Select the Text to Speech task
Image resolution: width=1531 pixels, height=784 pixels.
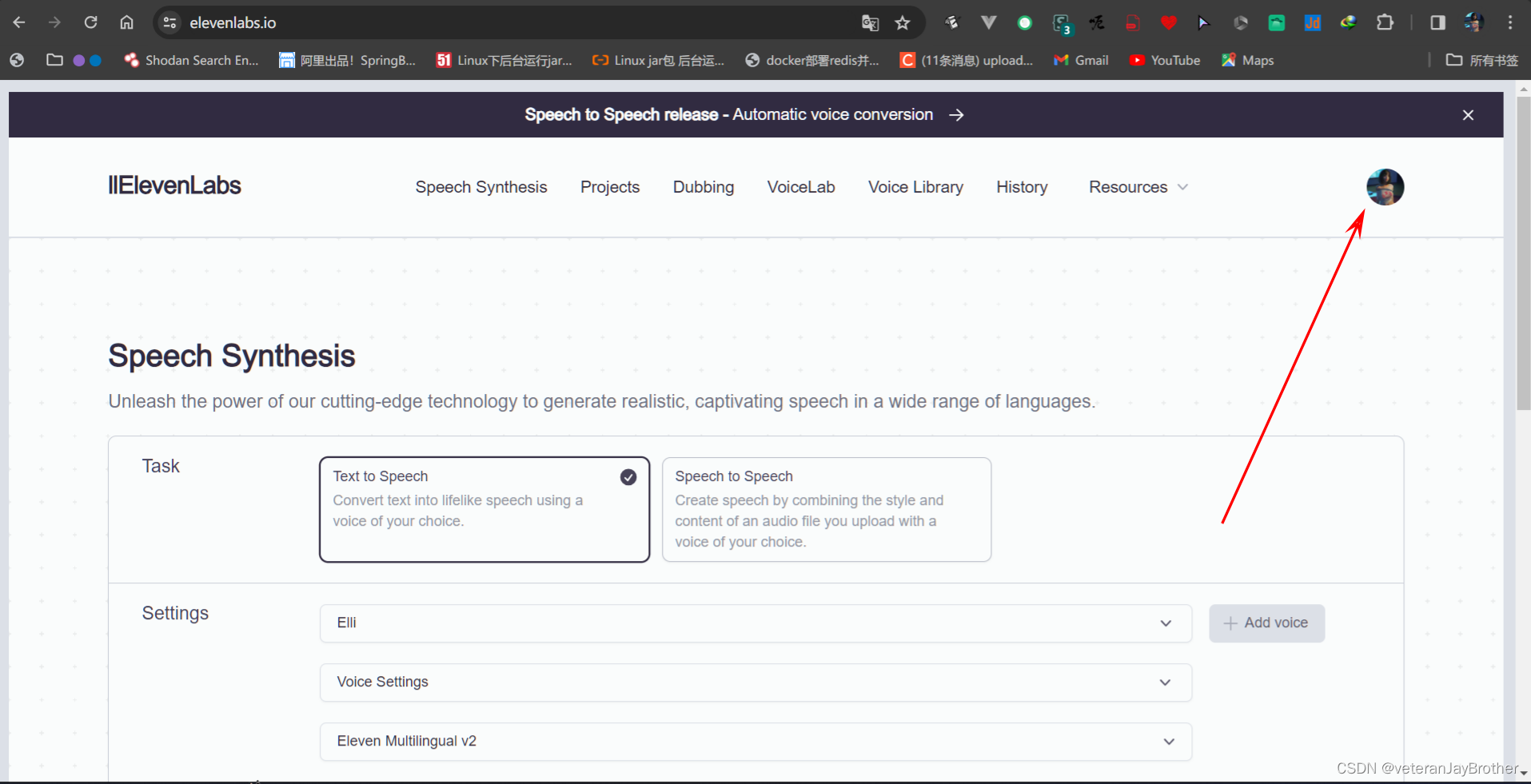point(484,510)
